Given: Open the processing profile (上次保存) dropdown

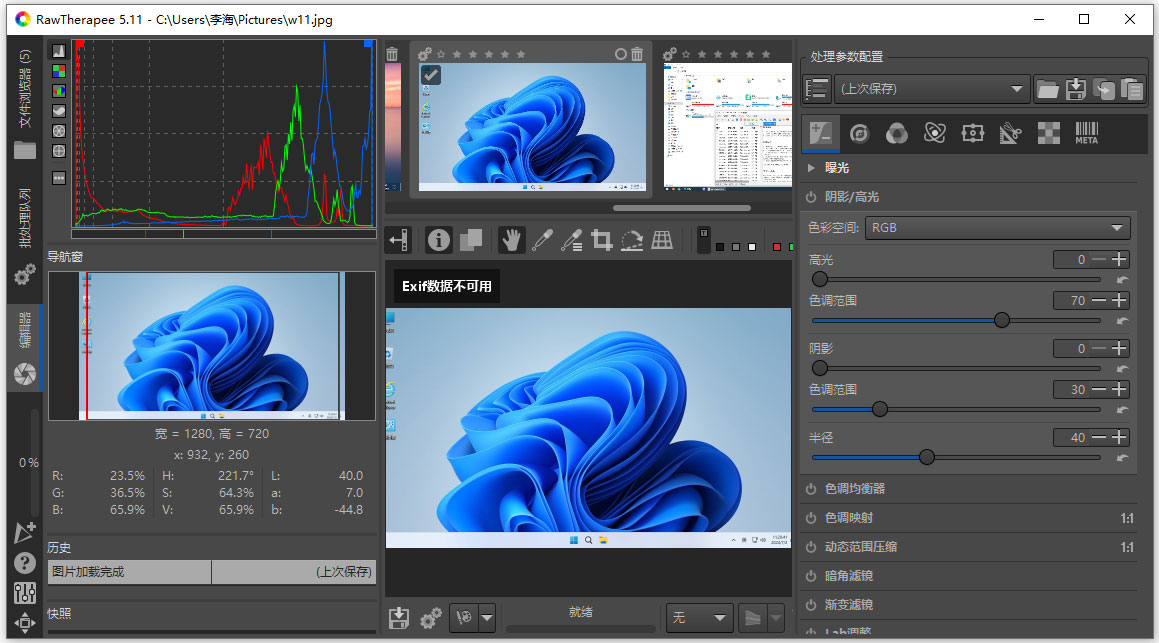Looking at the screenshot, I should tap(931, 89).
